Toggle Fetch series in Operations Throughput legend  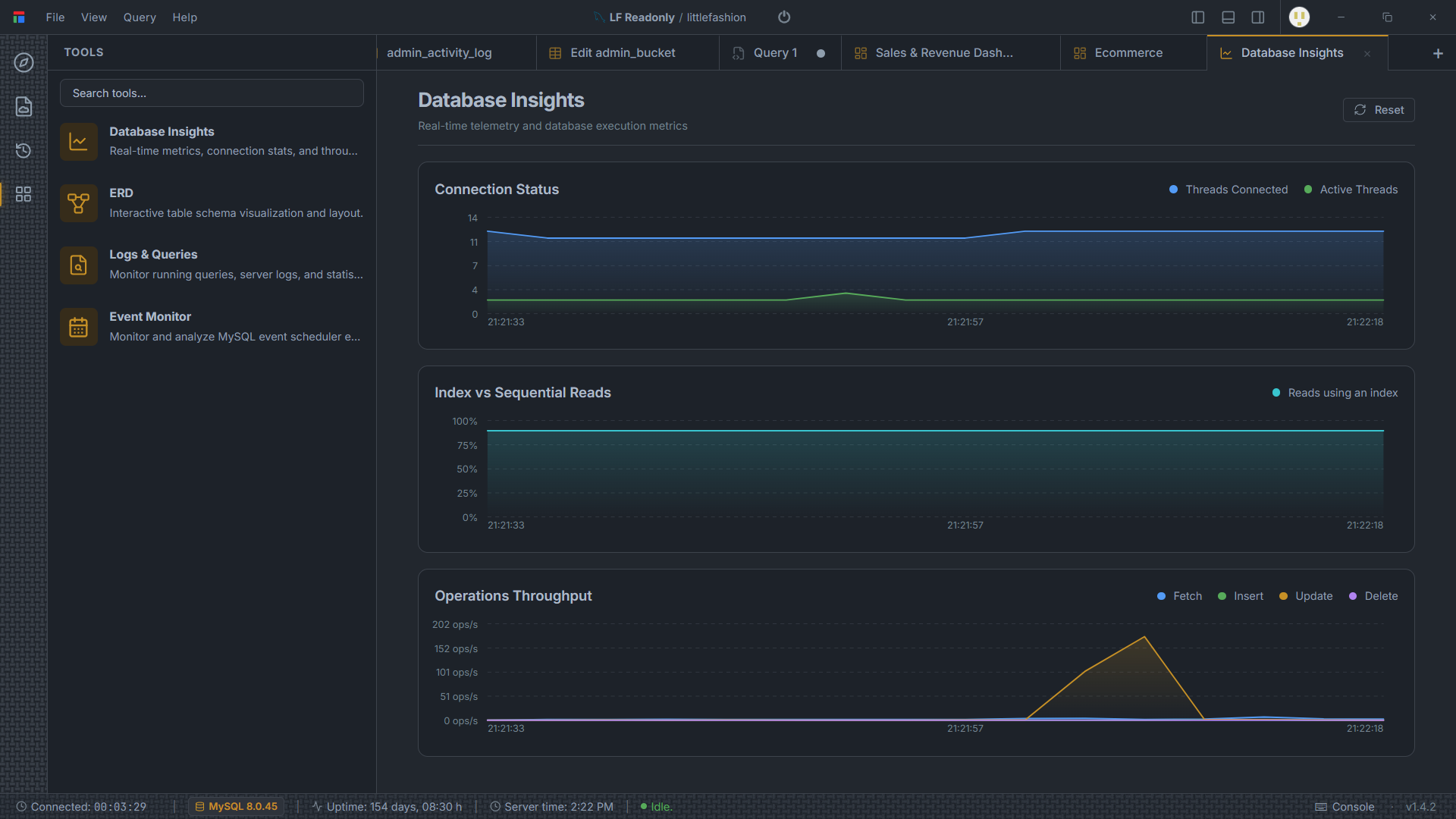coord(1179,596)
